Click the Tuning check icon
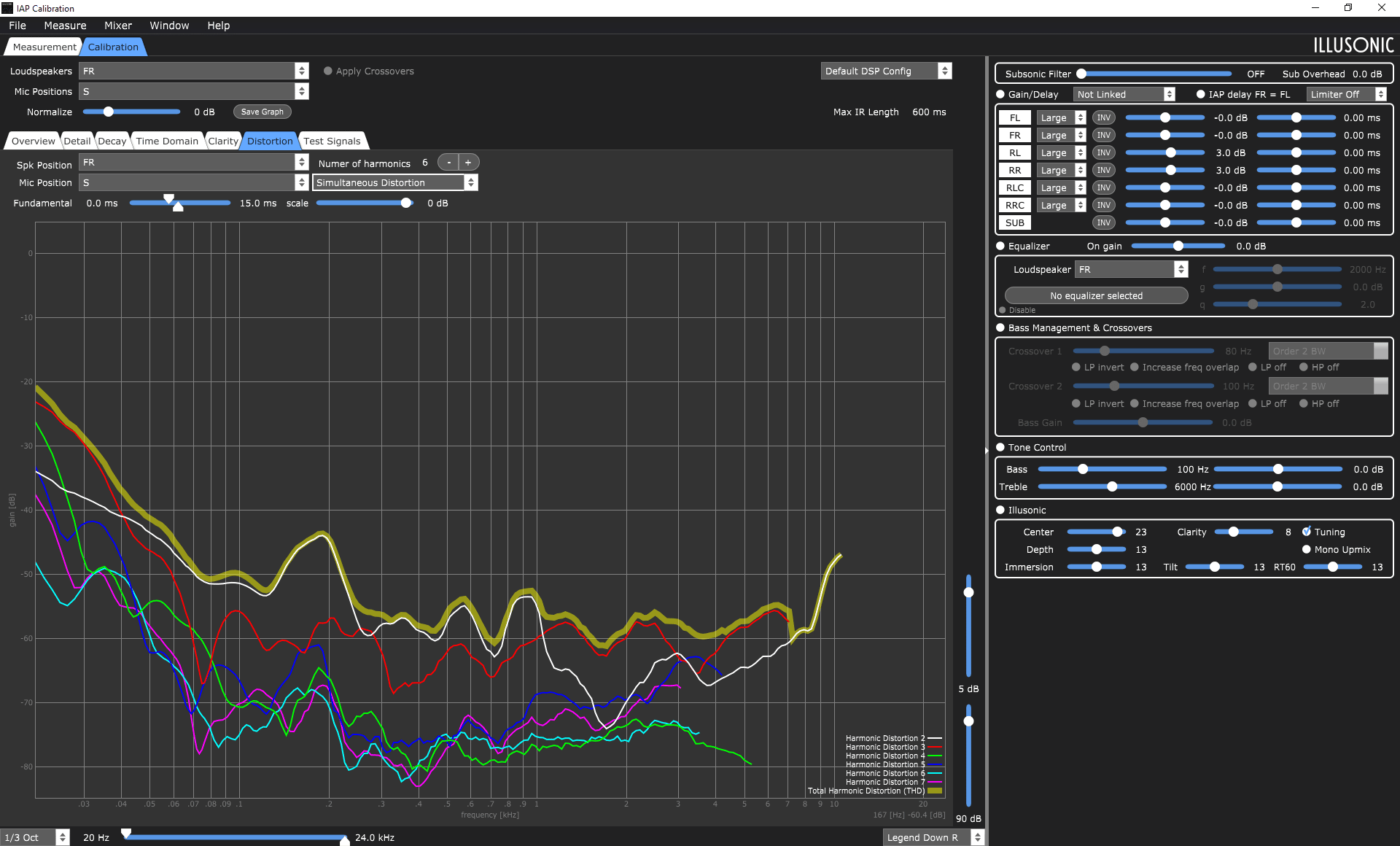Screen dimensions: 1400x846 1307,532
